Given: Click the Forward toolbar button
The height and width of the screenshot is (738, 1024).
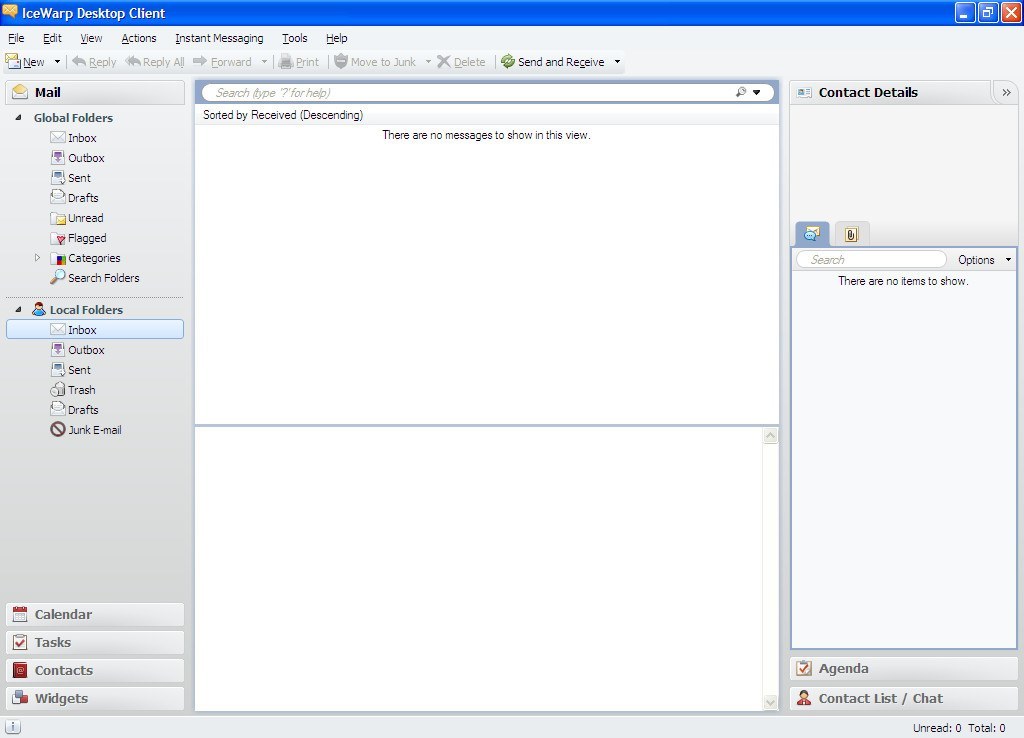Looking at the screenshot, I should point(223,62).
